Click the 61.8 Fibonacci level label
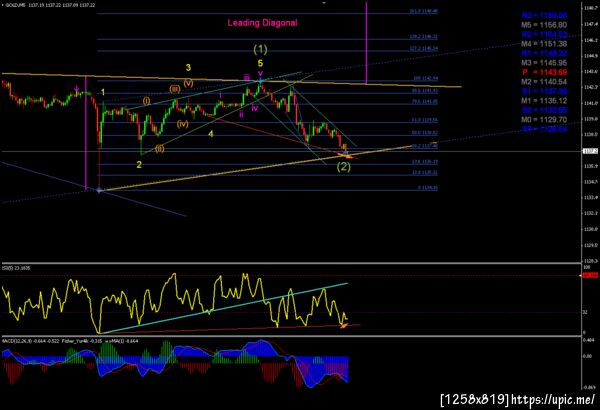This screenshot has height=410, width=600. 424,120
